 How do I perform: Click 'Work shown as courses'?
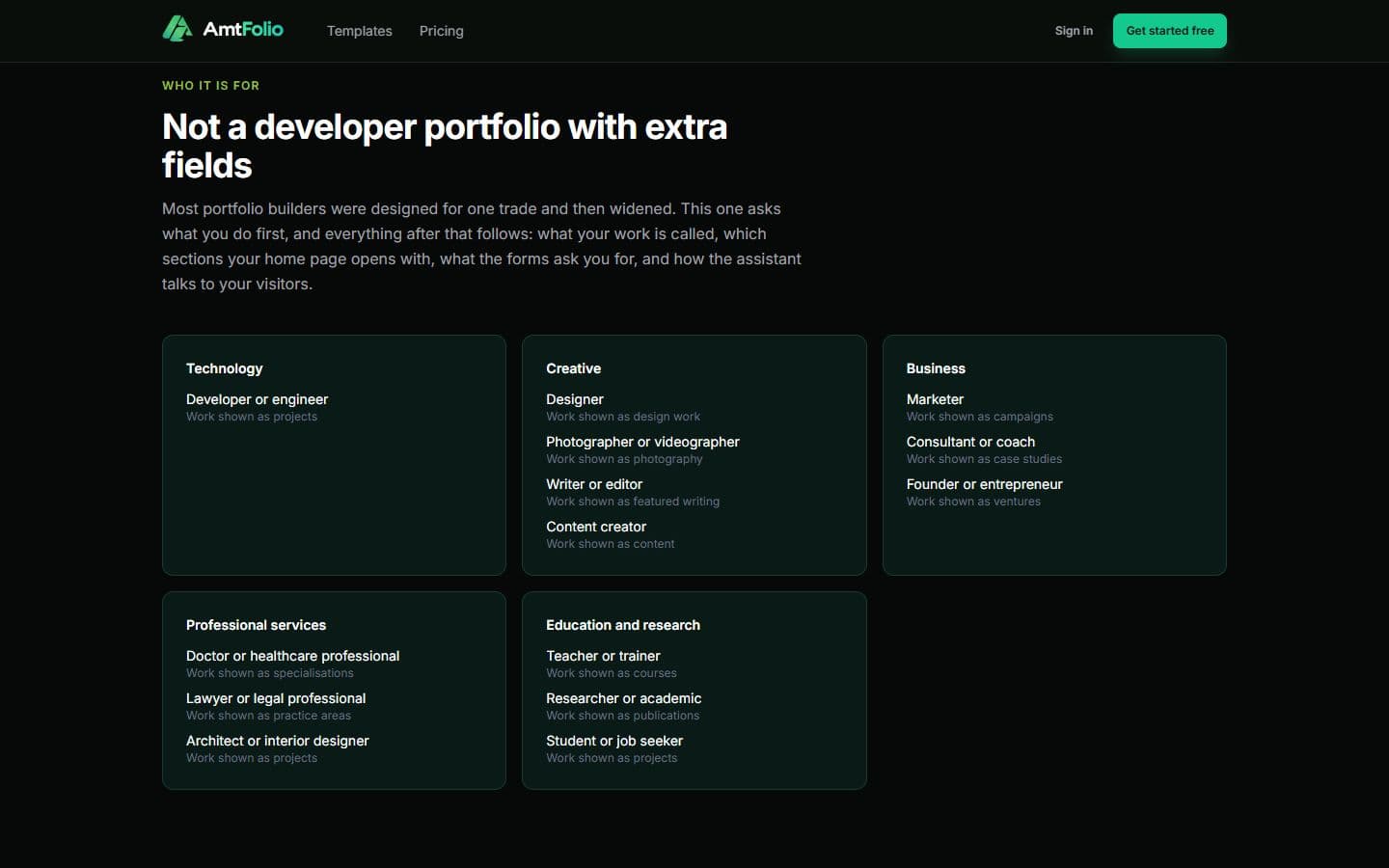tap(612, 673)
